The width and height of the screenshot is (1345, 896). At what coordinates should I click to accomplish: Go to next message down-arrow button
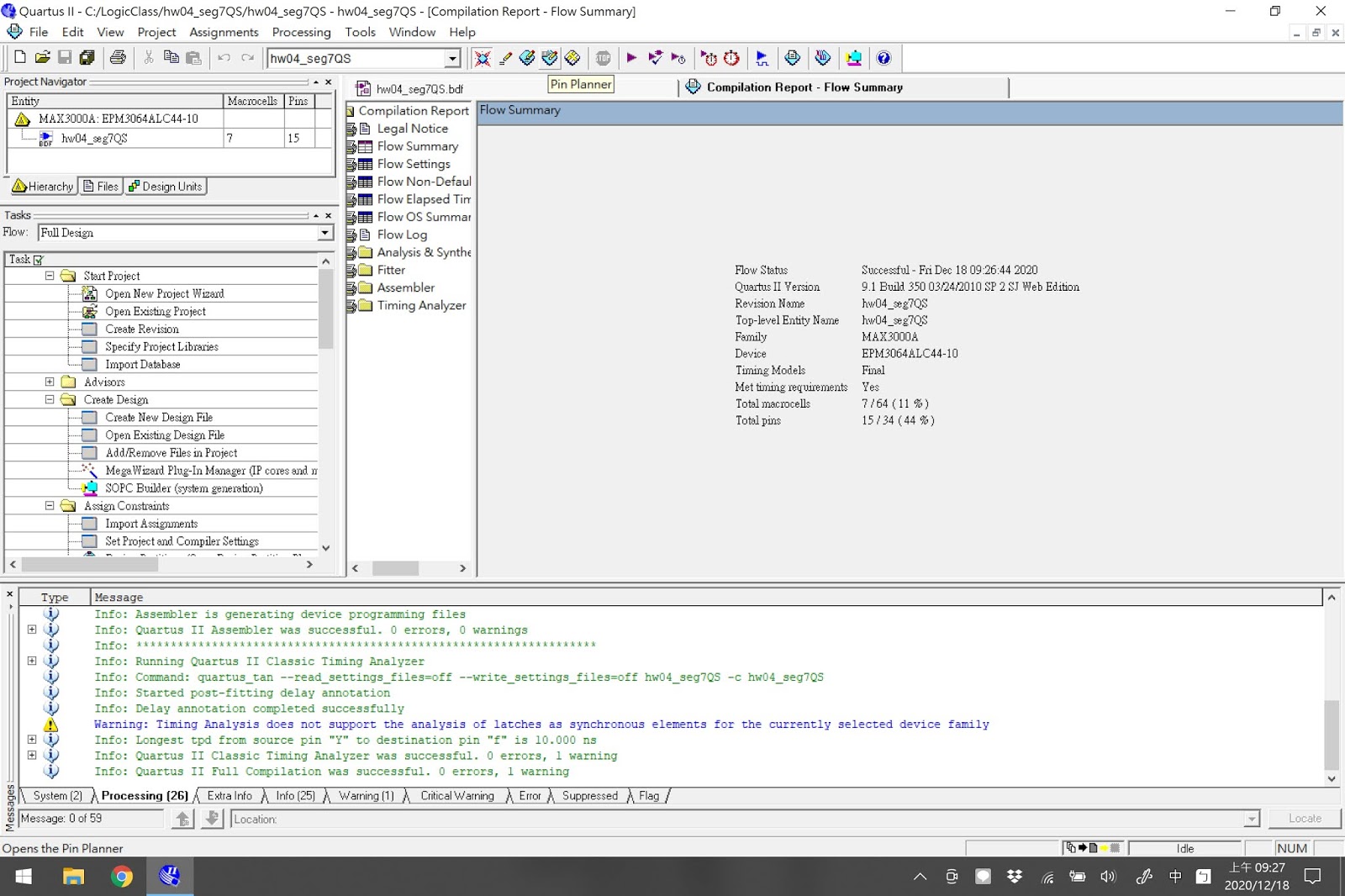[213, 819]
